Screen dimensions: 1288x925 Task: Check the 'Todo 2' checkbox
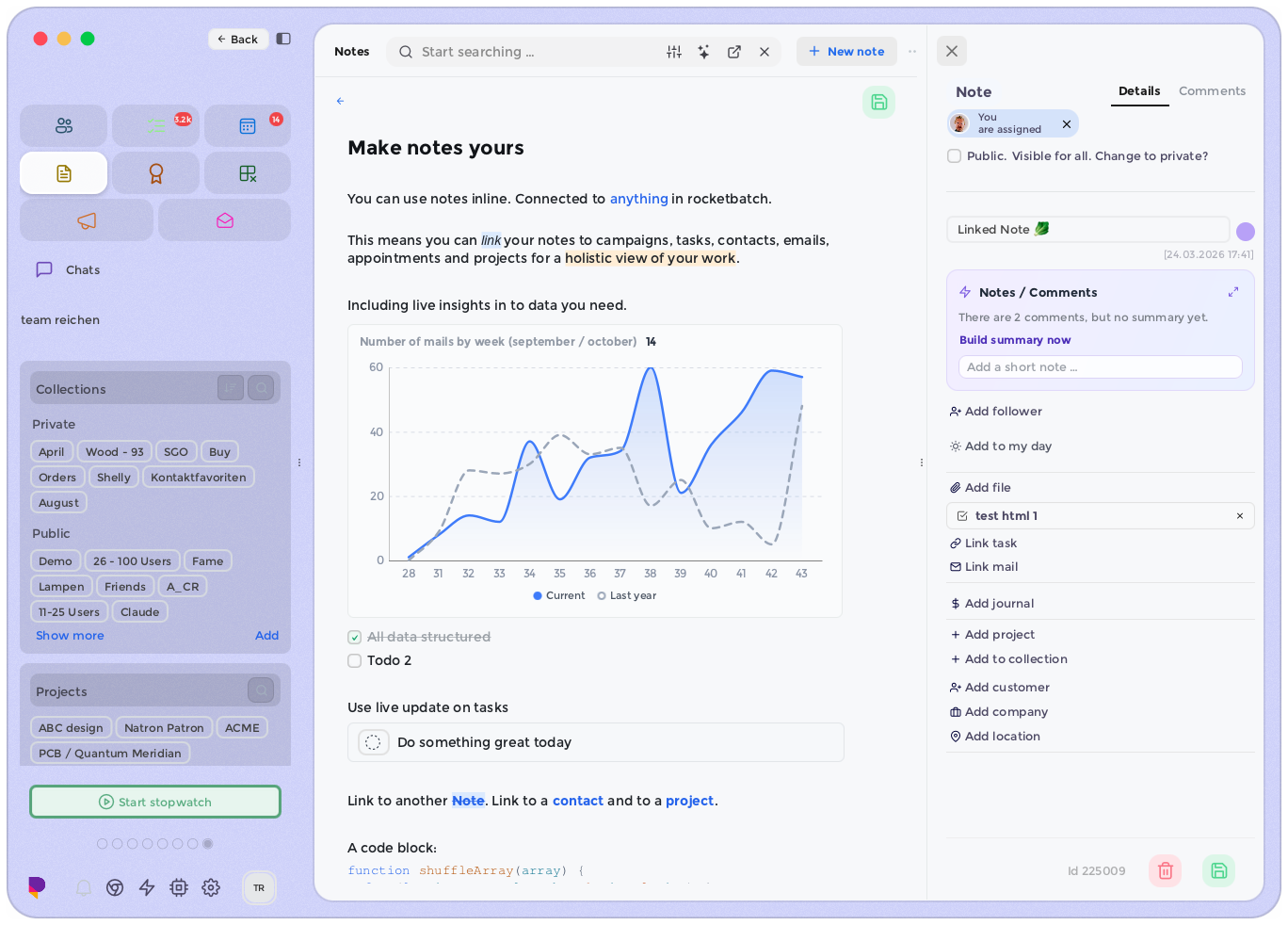coord(355,661)
